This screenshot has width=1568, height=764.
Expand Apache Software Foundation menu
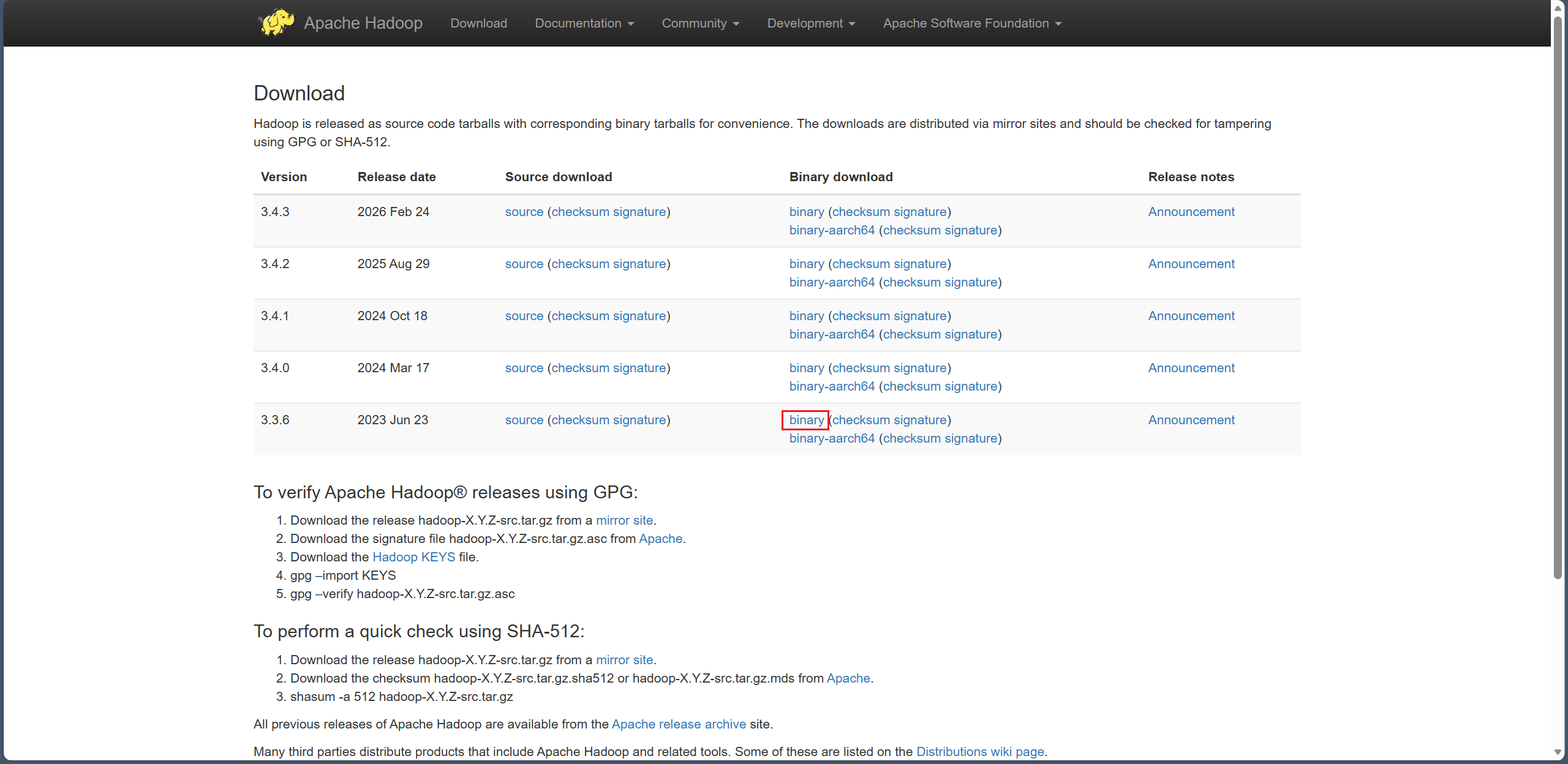coord(971,23)
